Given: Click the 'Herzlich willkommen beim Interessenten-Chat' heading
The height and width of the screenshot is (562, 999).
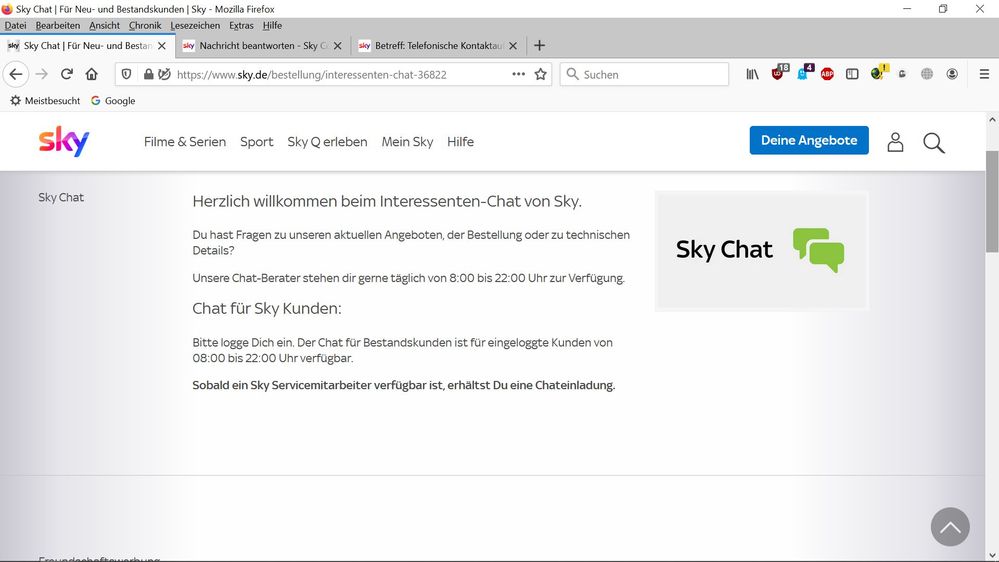Looking at the screenshot, I should coord(387,201).
